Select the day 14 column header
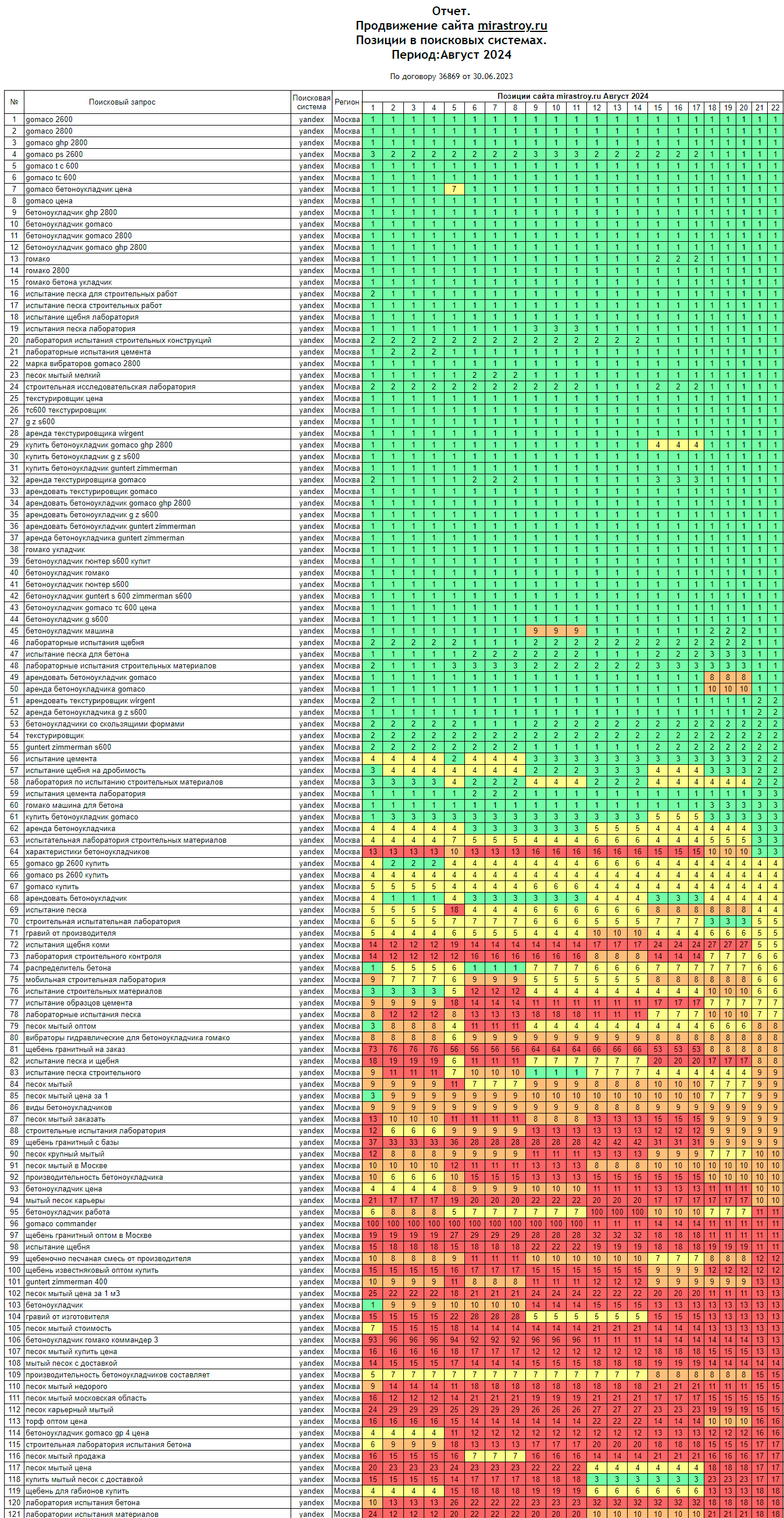Image resolution: width=784 pixels, height=1518 pixels. pyautogui.click(x=637, y=108)
